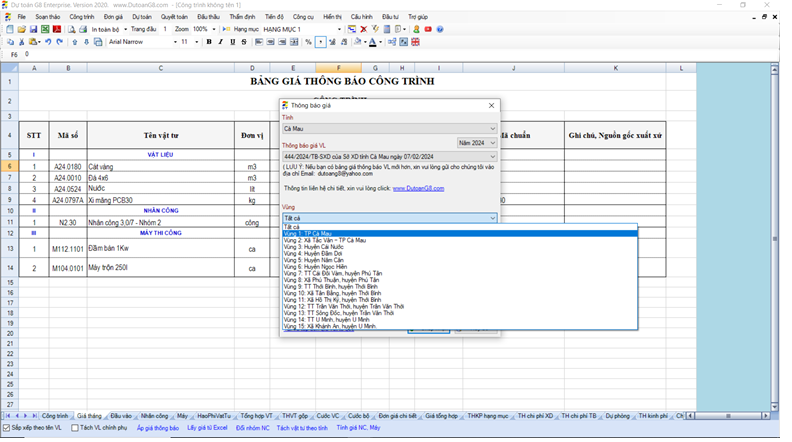Click the 'Cát vàng' material name cell
The height and width of the screenshot is (442, 792).
(x=101, y=167)
